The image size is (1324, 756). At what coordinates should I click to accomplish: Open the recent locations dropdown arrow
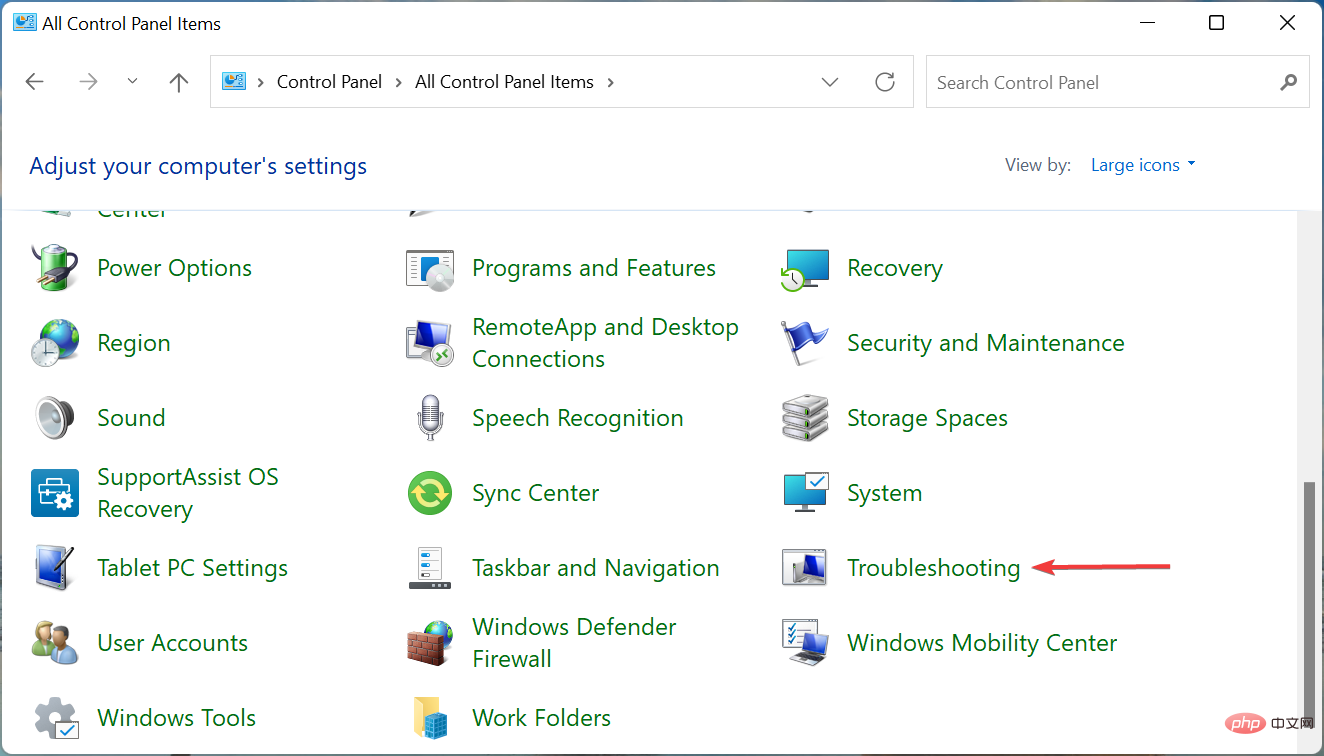coord(133,82)
